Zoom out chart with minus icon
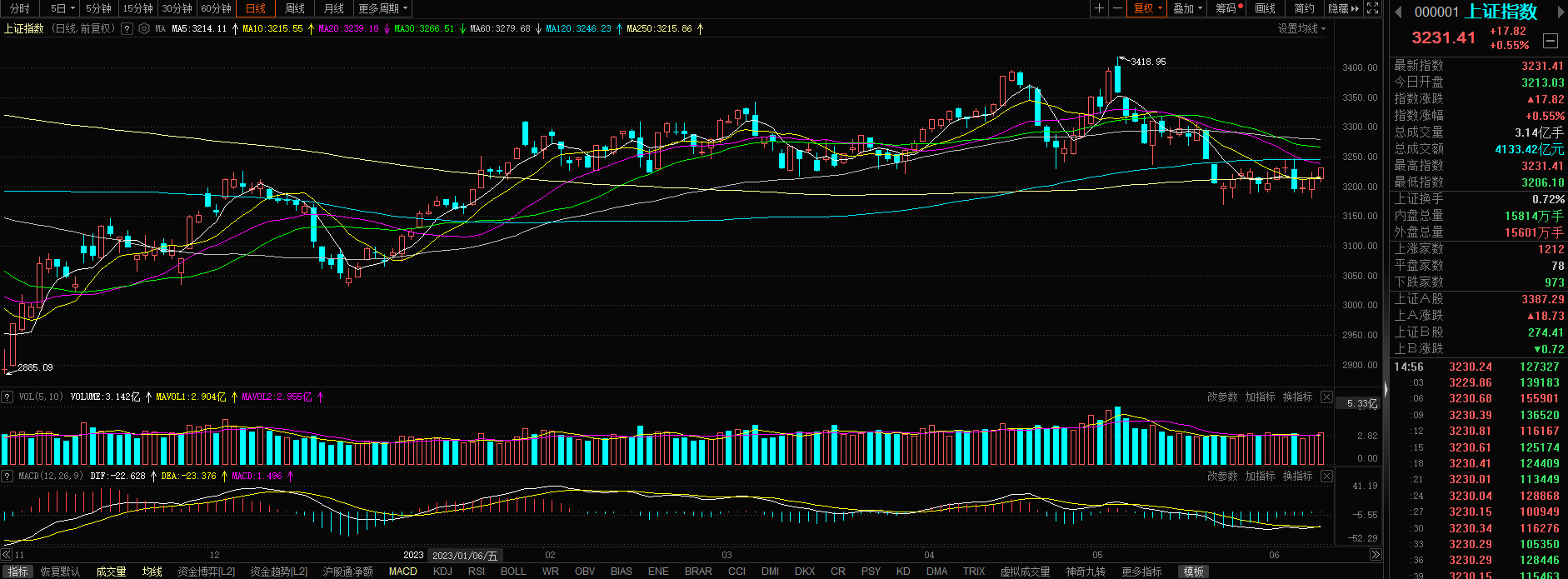The height and width of the screenshot is (579, 1568). click(1117, 8)
